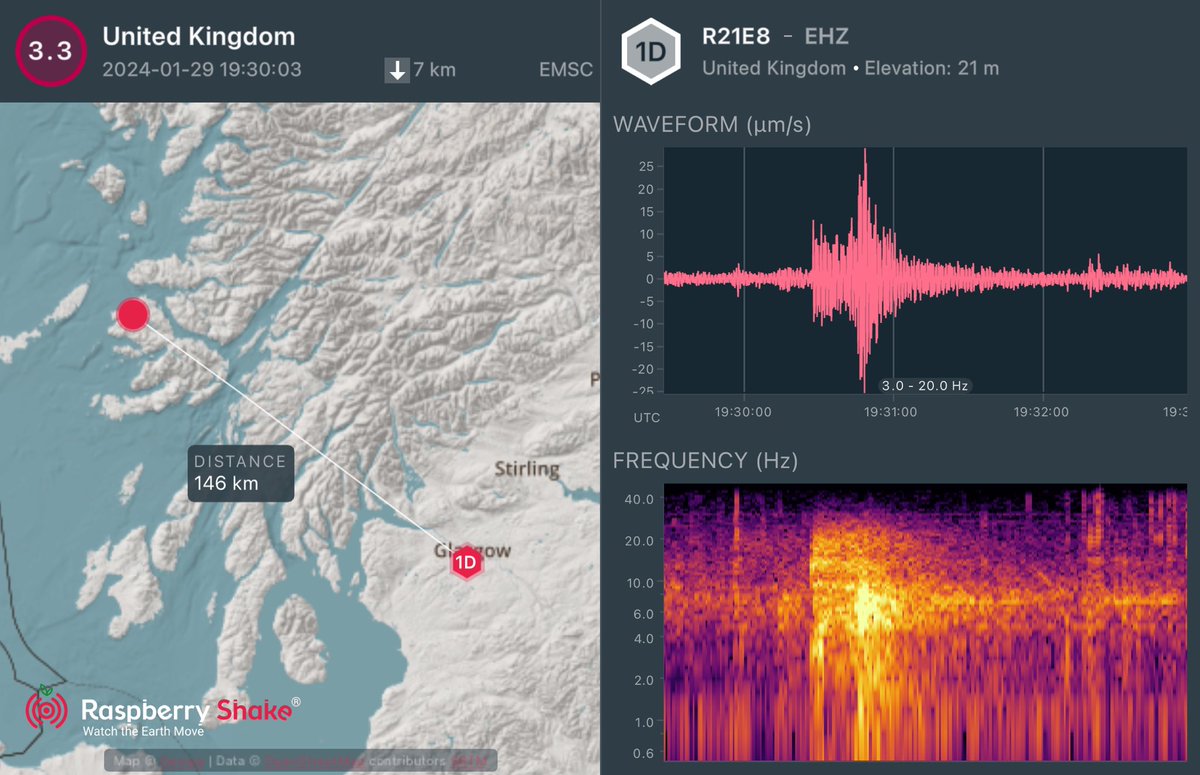Screen dimensions: 1200x775
Task: Click the Stirling label on the map
Action: click(527, 469)
